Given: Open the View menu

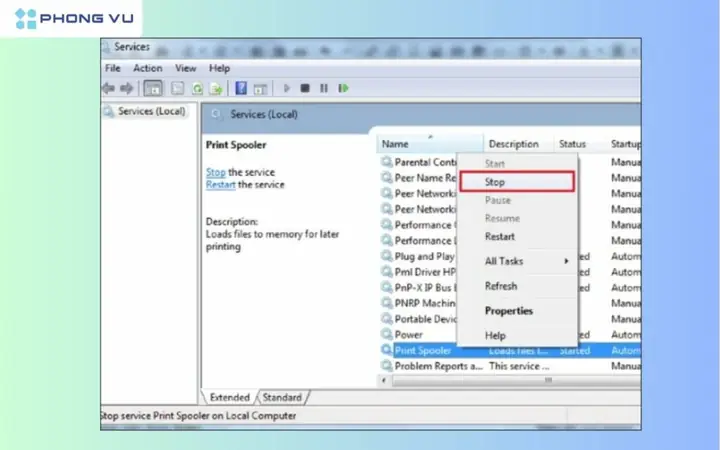Looking at the screenshot, I should click(186, 68).
